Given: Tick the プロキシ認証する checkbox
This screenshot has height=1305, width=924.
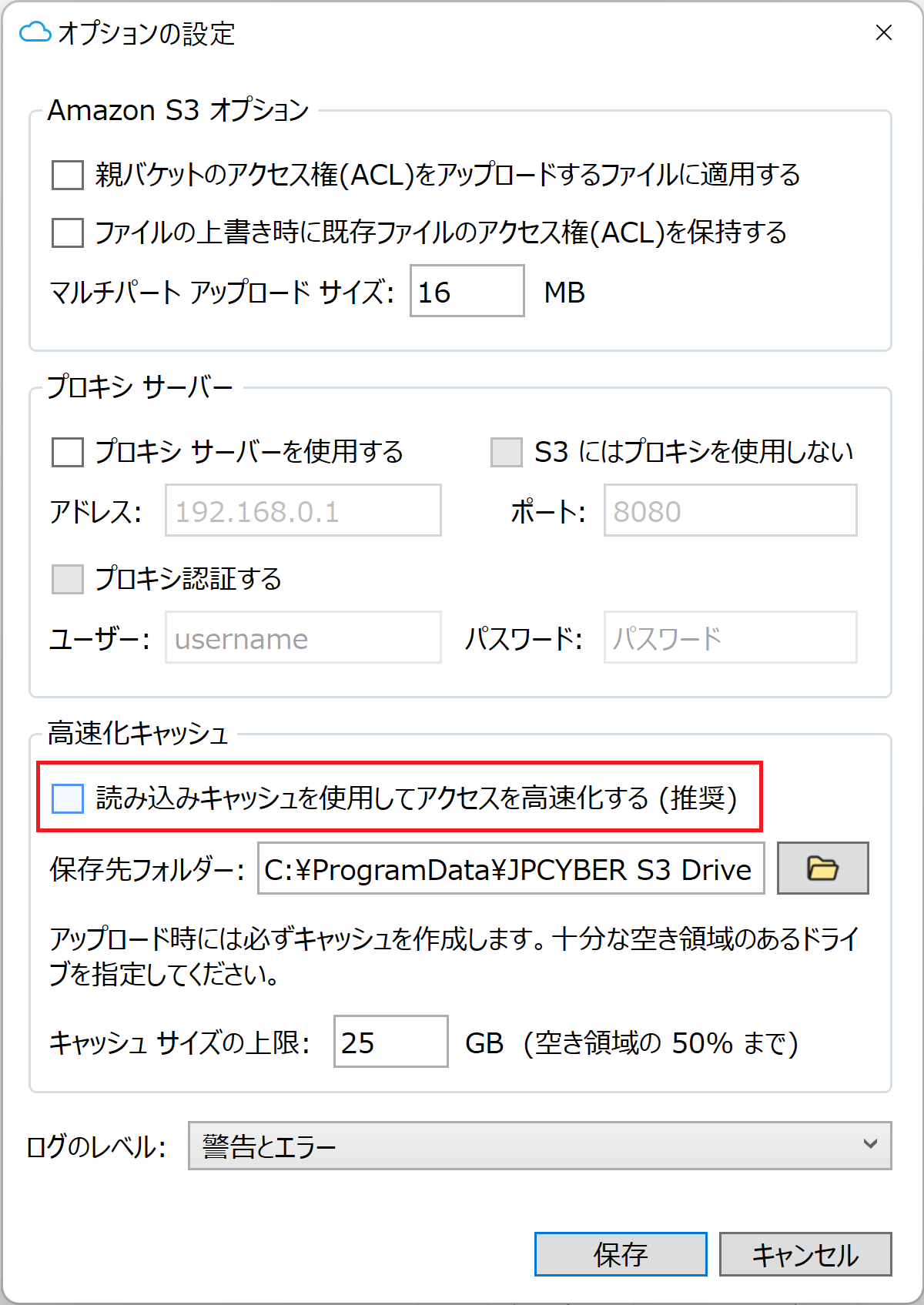Looking at the screenshot, I should tap(68, 579).
